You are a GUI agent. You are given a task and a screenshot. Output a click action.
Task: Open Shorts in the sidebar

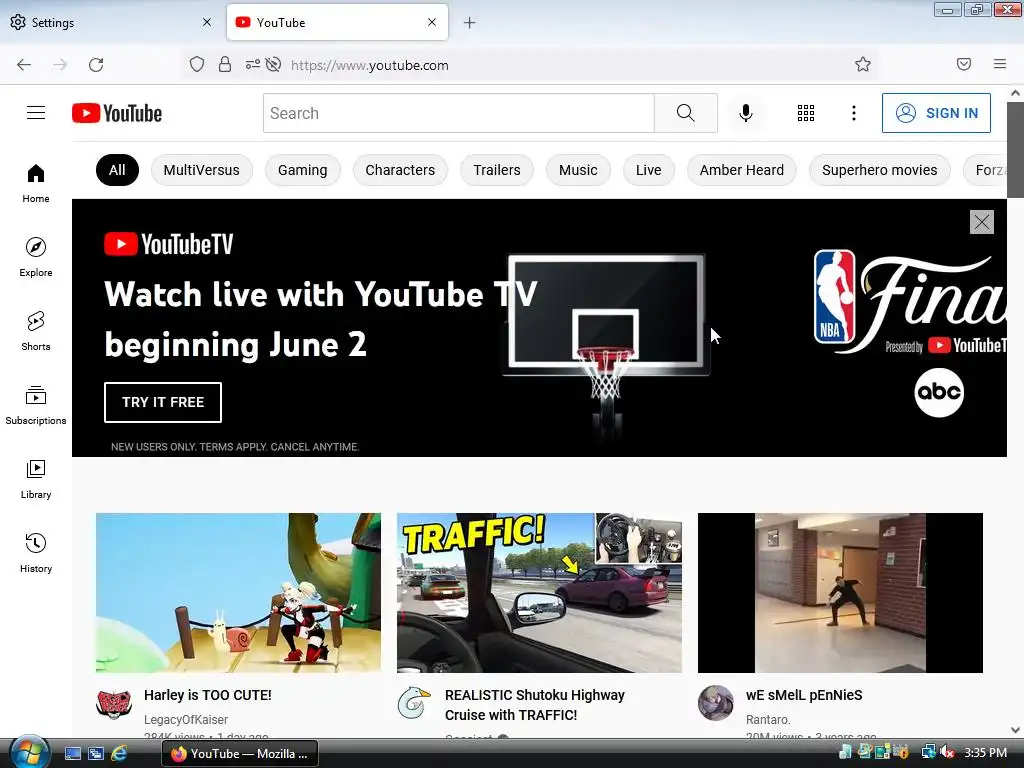pyautogui.click(x=36, y=331)
